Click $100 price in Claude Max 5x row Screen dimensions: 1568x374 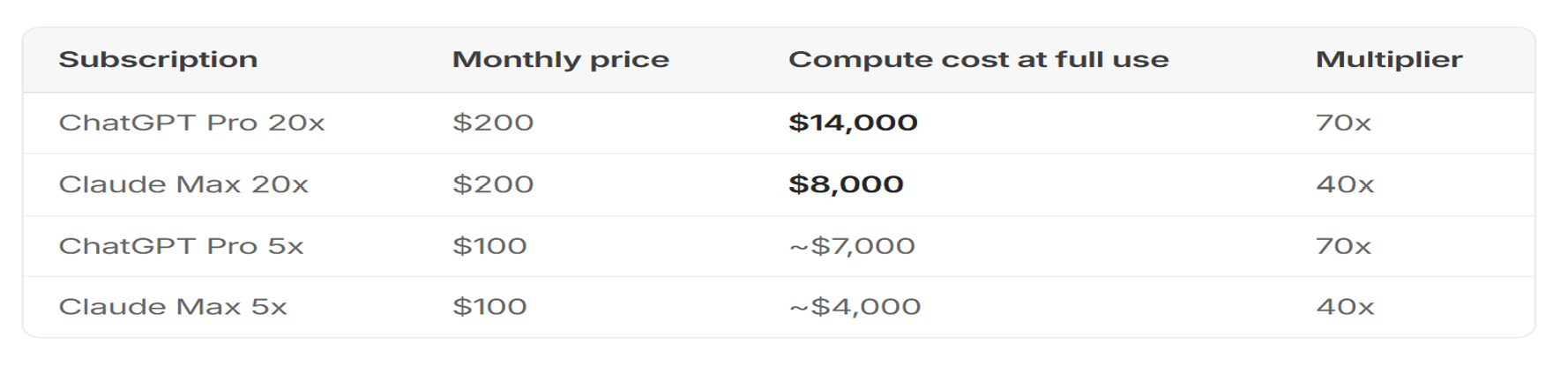click(489, 307)
